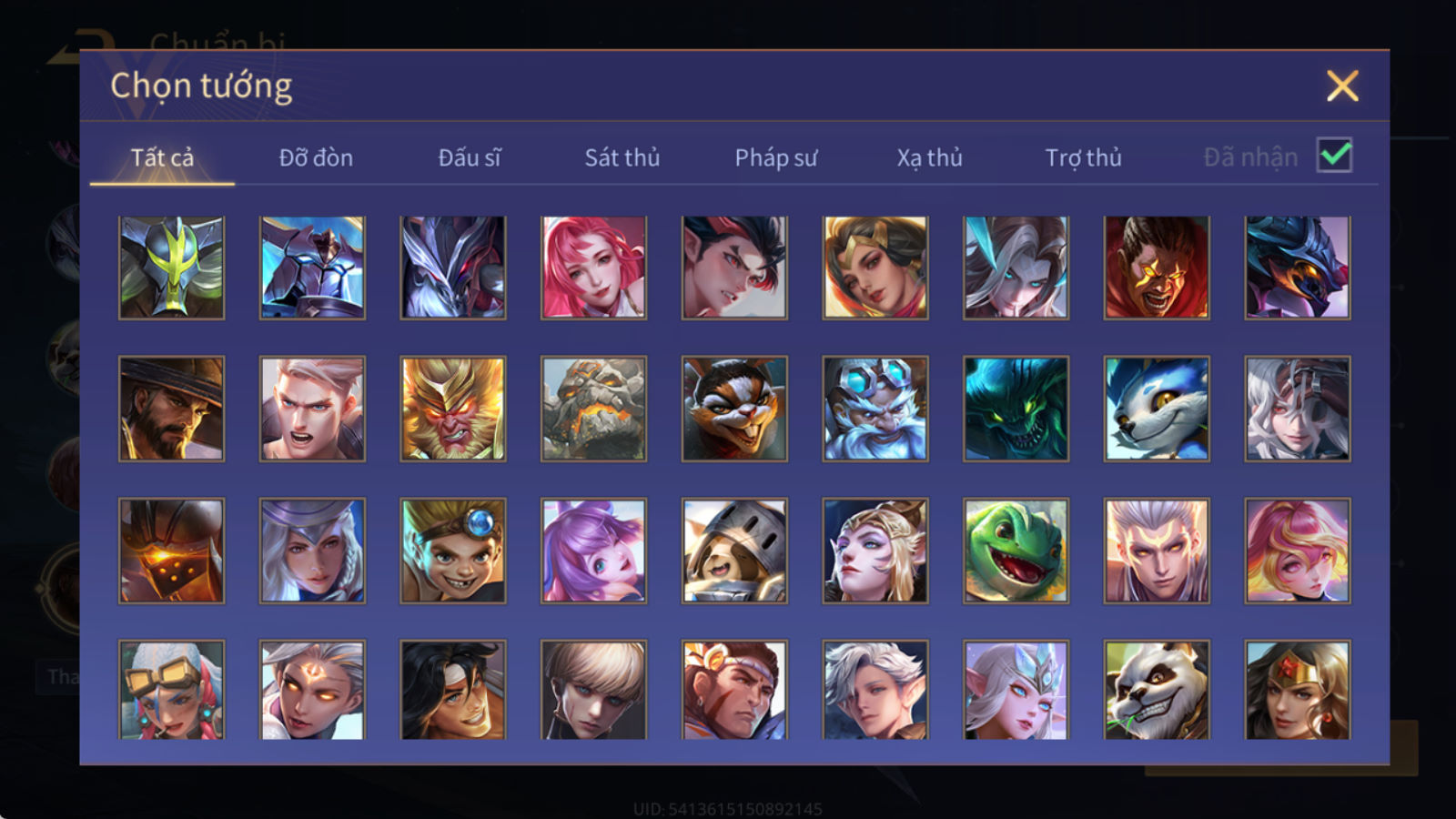The width and height of the screenshot is (1456, 819).
Task: Close the Chọn tướng dialog
Action: (1342, 86)
